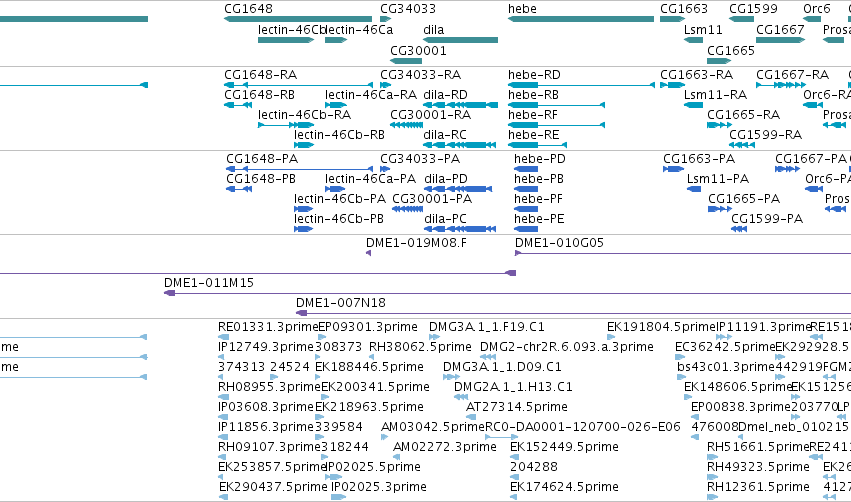This screenshot has height=502, width=851.
Task: Select the CG1648-PB protein feature
Action: (239, 189)
